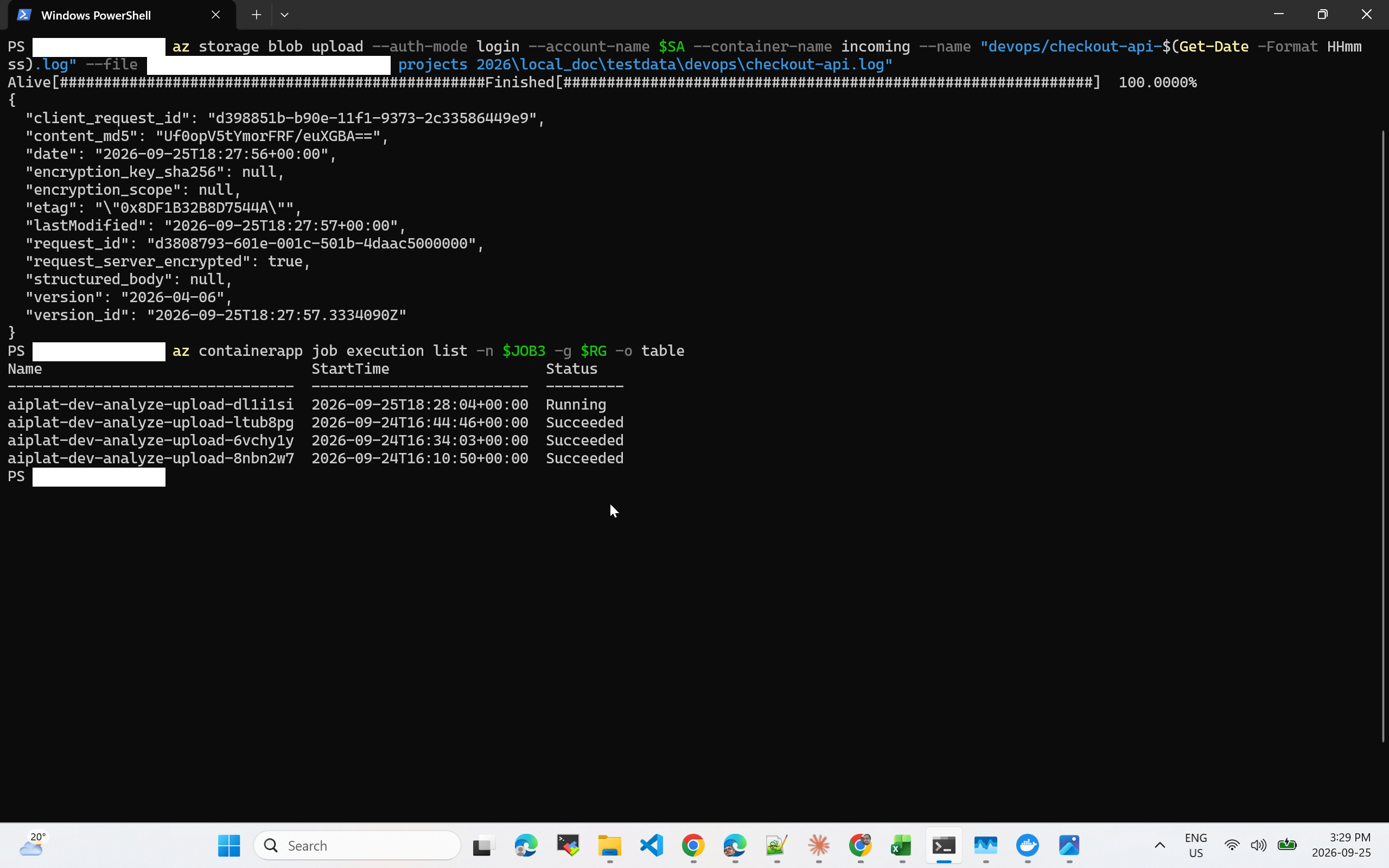The width and height of the screenshot is (1389, 868).
Task: Open the Windows Start menu
Action: coord(229,845)
